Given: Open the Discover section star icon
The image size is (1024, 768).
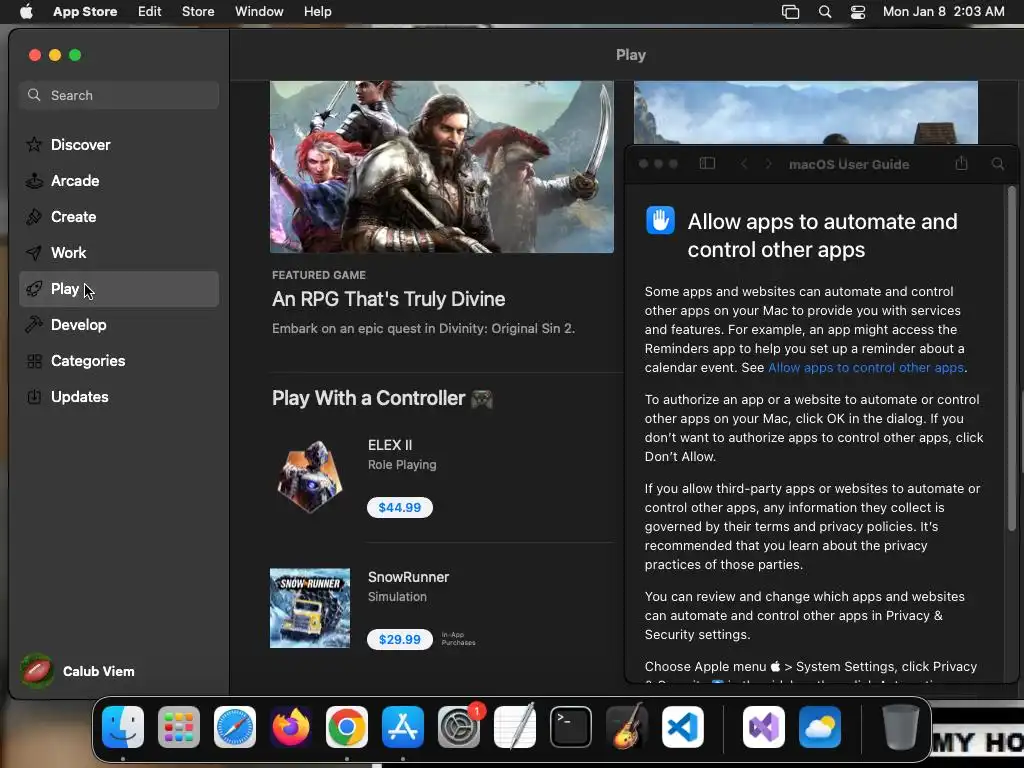Looking at the screenshot, I should point(34,144).
